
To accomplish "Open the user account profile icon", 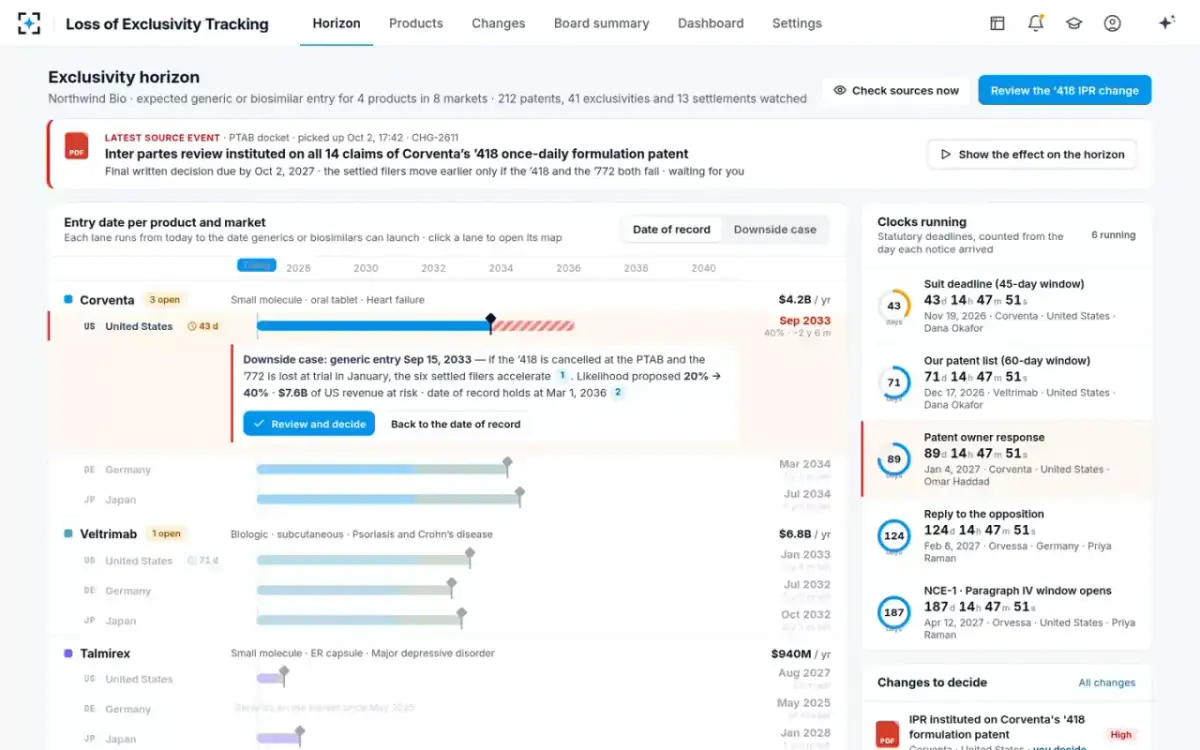I will click(1112, 23).
